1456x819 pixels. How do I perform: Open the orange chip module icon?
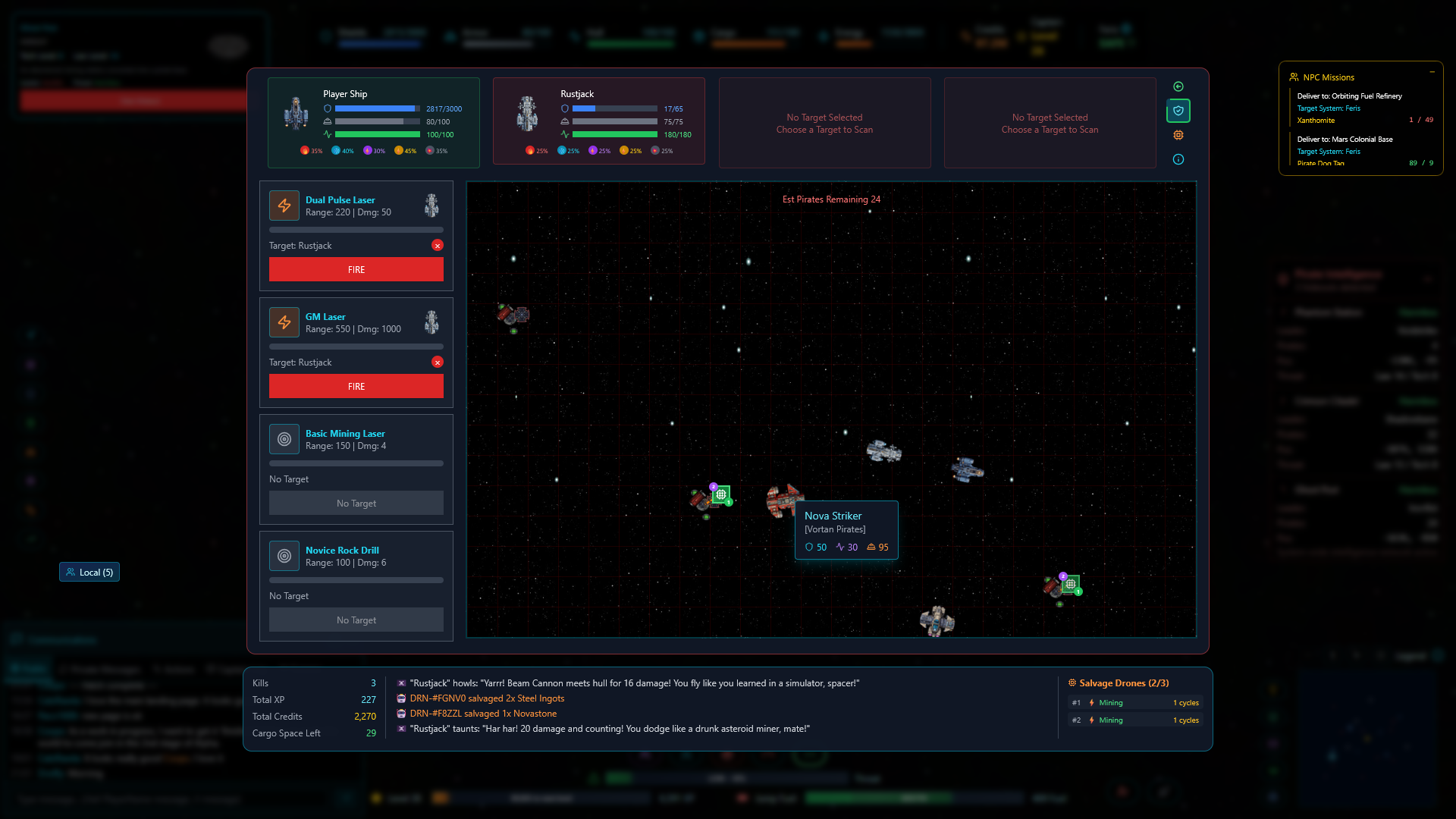point(1178,135)
